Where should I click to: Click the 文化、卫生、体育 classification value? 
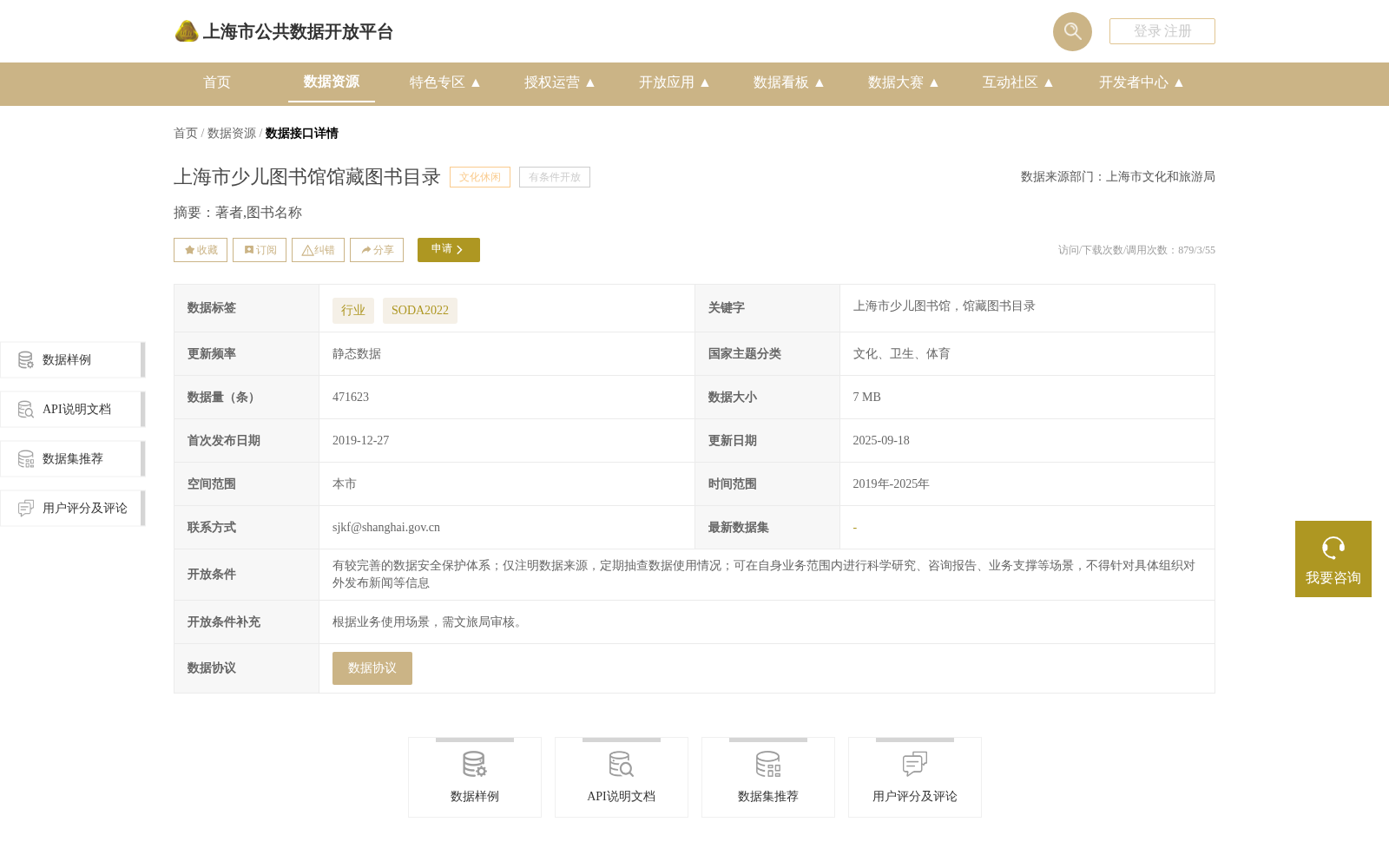coord(901,354)
